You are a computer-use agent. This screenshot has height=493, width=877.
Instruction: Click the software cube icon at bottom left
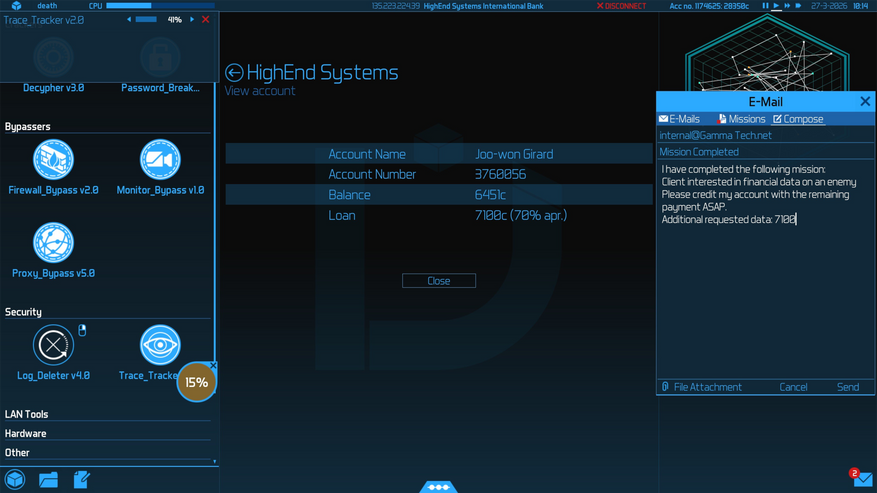tap(15, 480)
